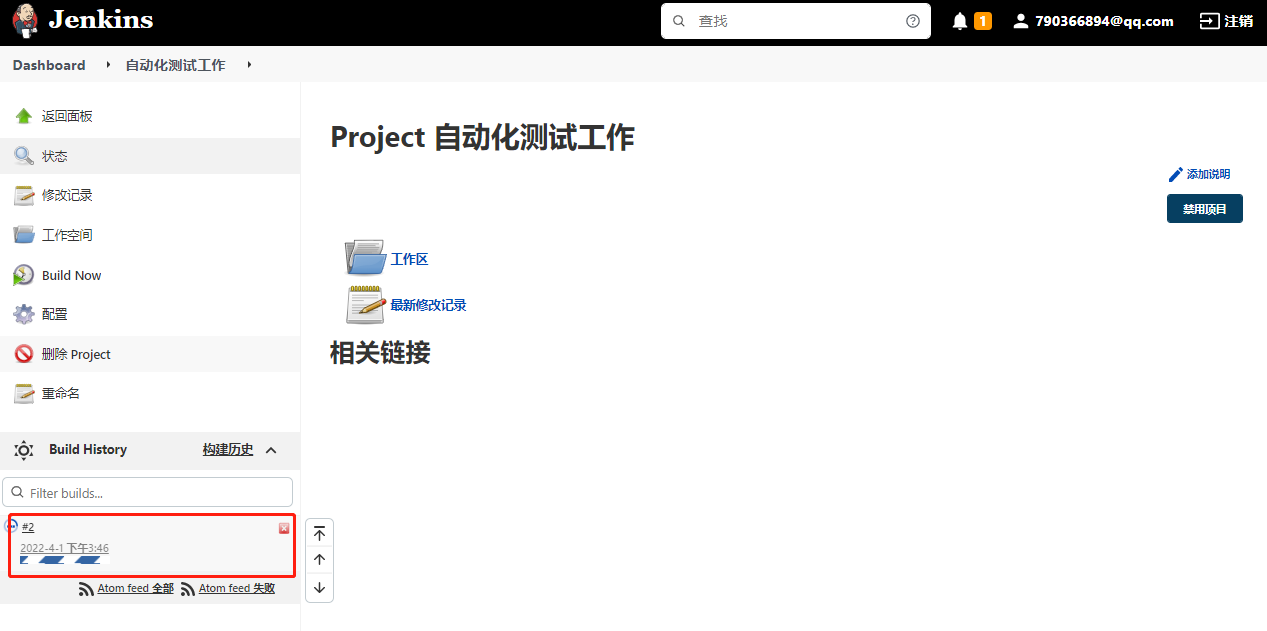Screen dimensions: 1267x631
Task: Click the Build Now clock icon
Action: pyautogui.click(x=24, y=275)
